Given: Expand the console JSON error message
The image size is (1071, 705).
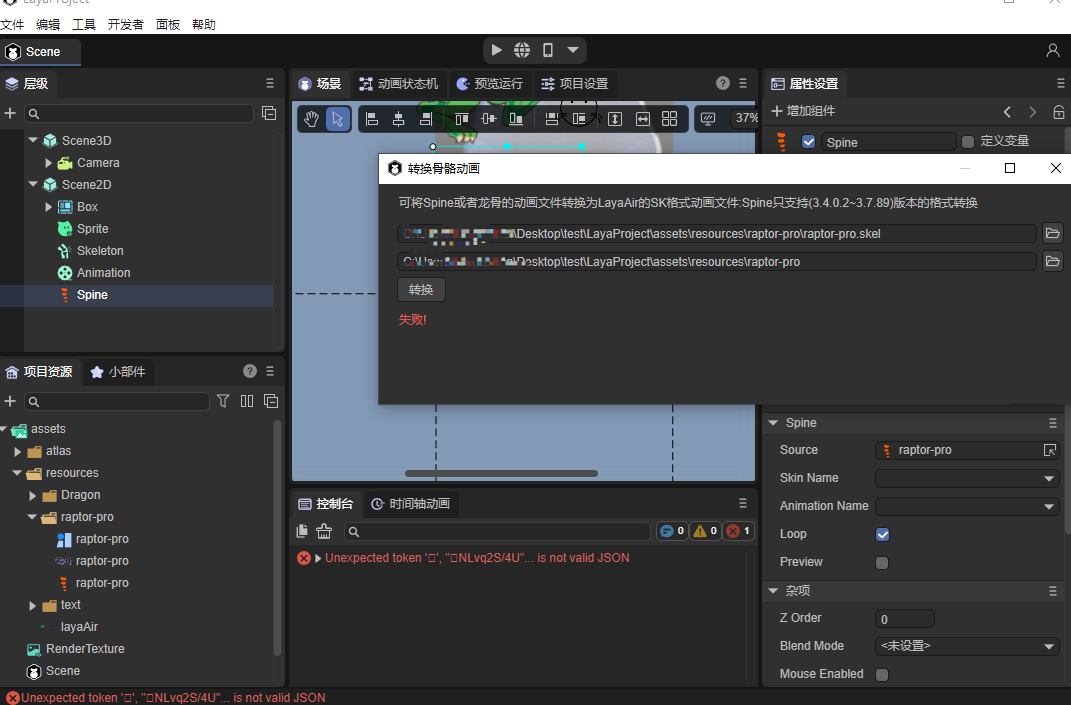Looking at the screenshot, I should pos(318,558).
